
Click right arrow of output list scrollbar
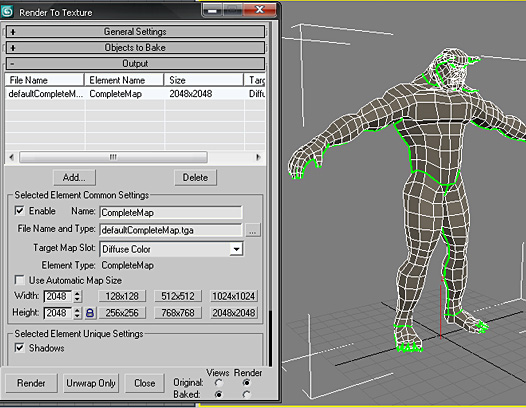click(x=258, y=157)
